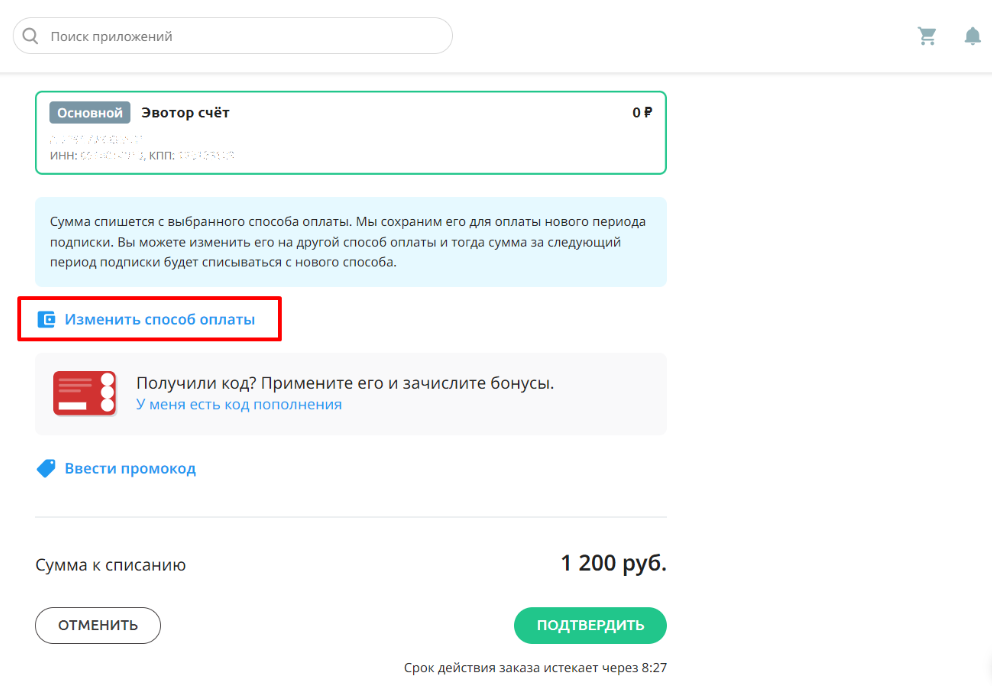This screenshot has width=992, height=686.
Task: Click the red bonus card image
Action: [84, 393]
